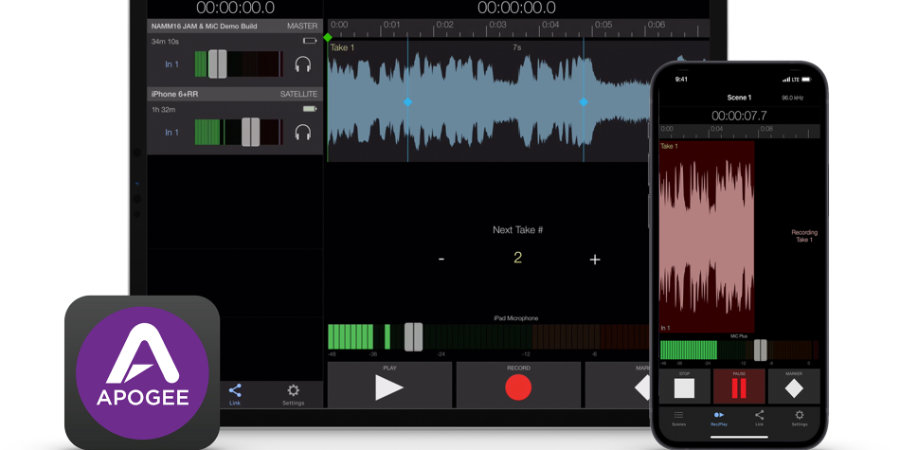Tap the red Pause button on iPhone

click(x=739, y=386)
